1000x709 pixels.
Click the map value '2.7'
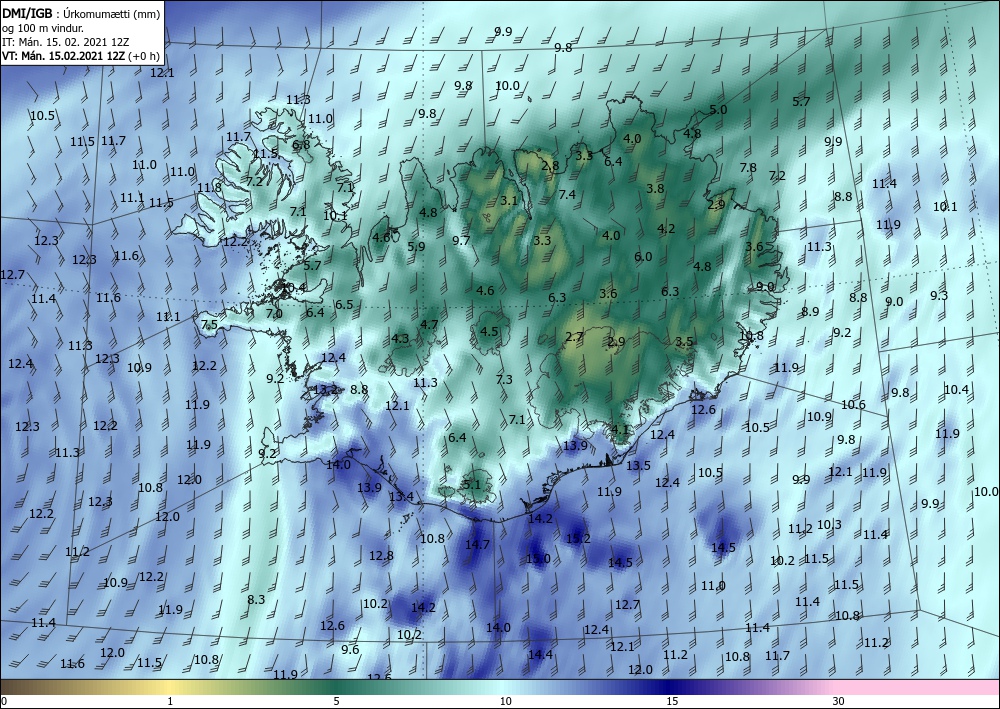coord(574,337)
